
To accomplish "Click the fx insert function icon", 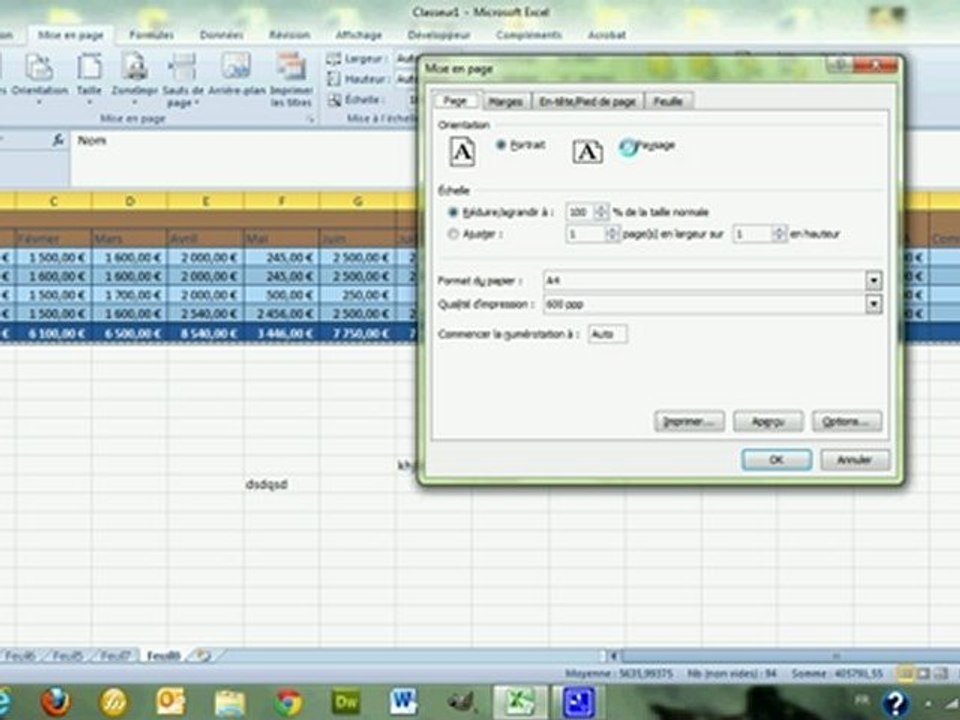I will tap(58, 140).
